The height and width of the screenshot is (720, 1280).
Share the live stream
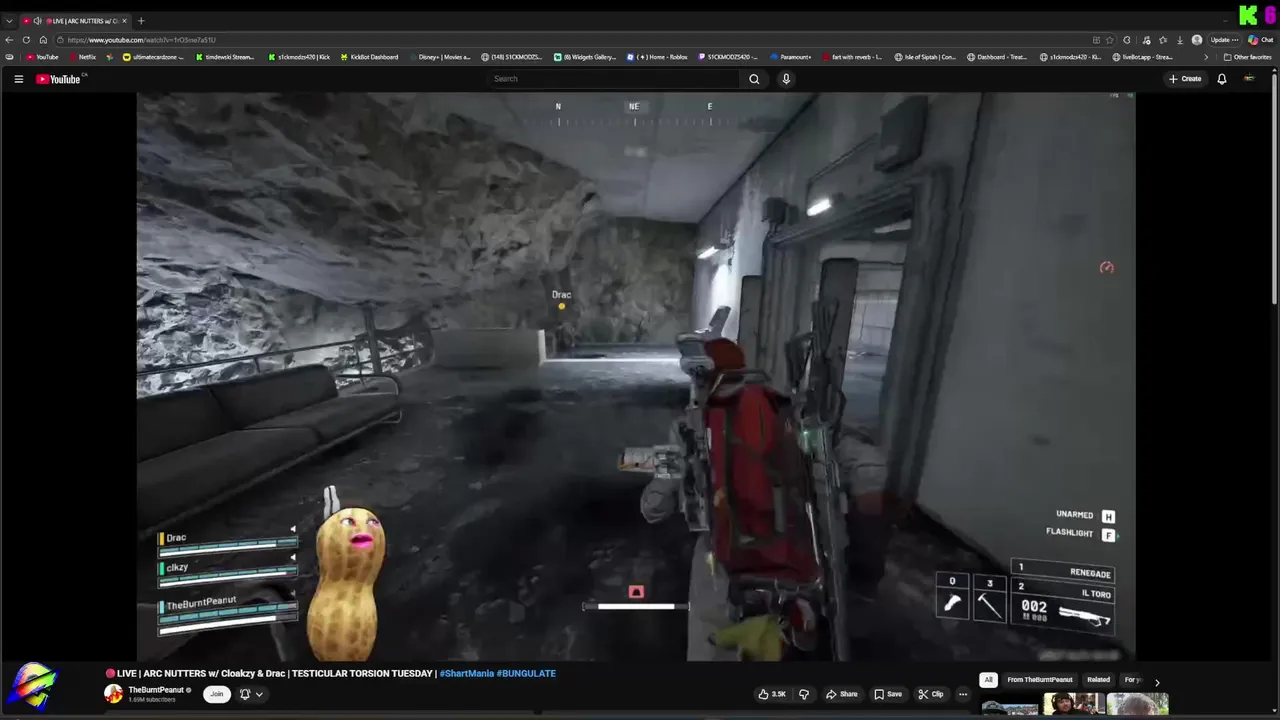click(x=841, y=694)
